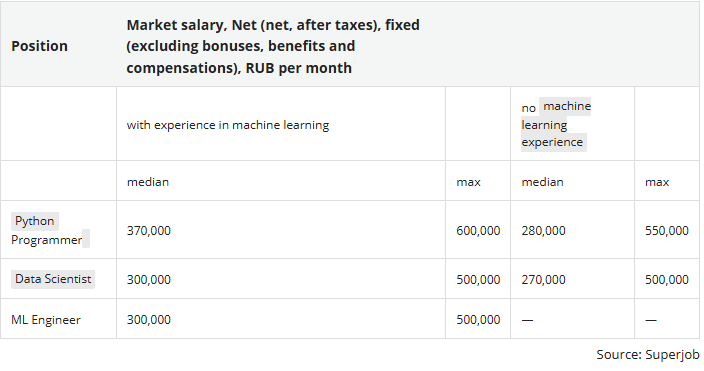Click first 'median' subheader cell
Screen dimensions: 704x371
coord(148,182)
